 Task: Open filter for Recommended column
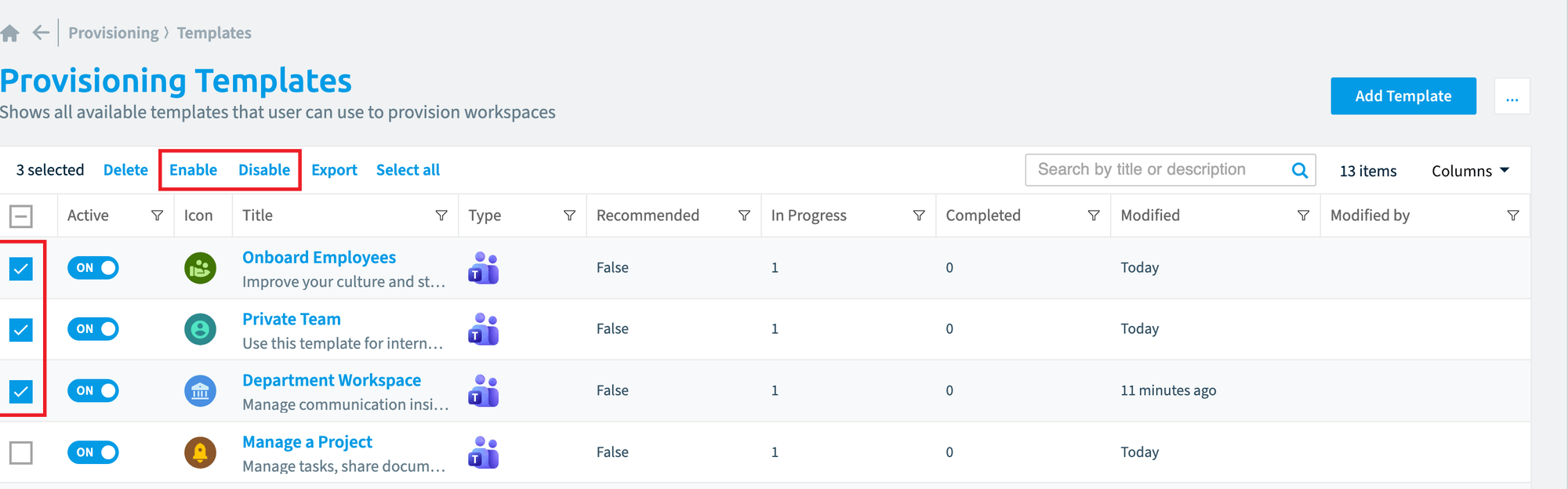[x=744, y=216]
